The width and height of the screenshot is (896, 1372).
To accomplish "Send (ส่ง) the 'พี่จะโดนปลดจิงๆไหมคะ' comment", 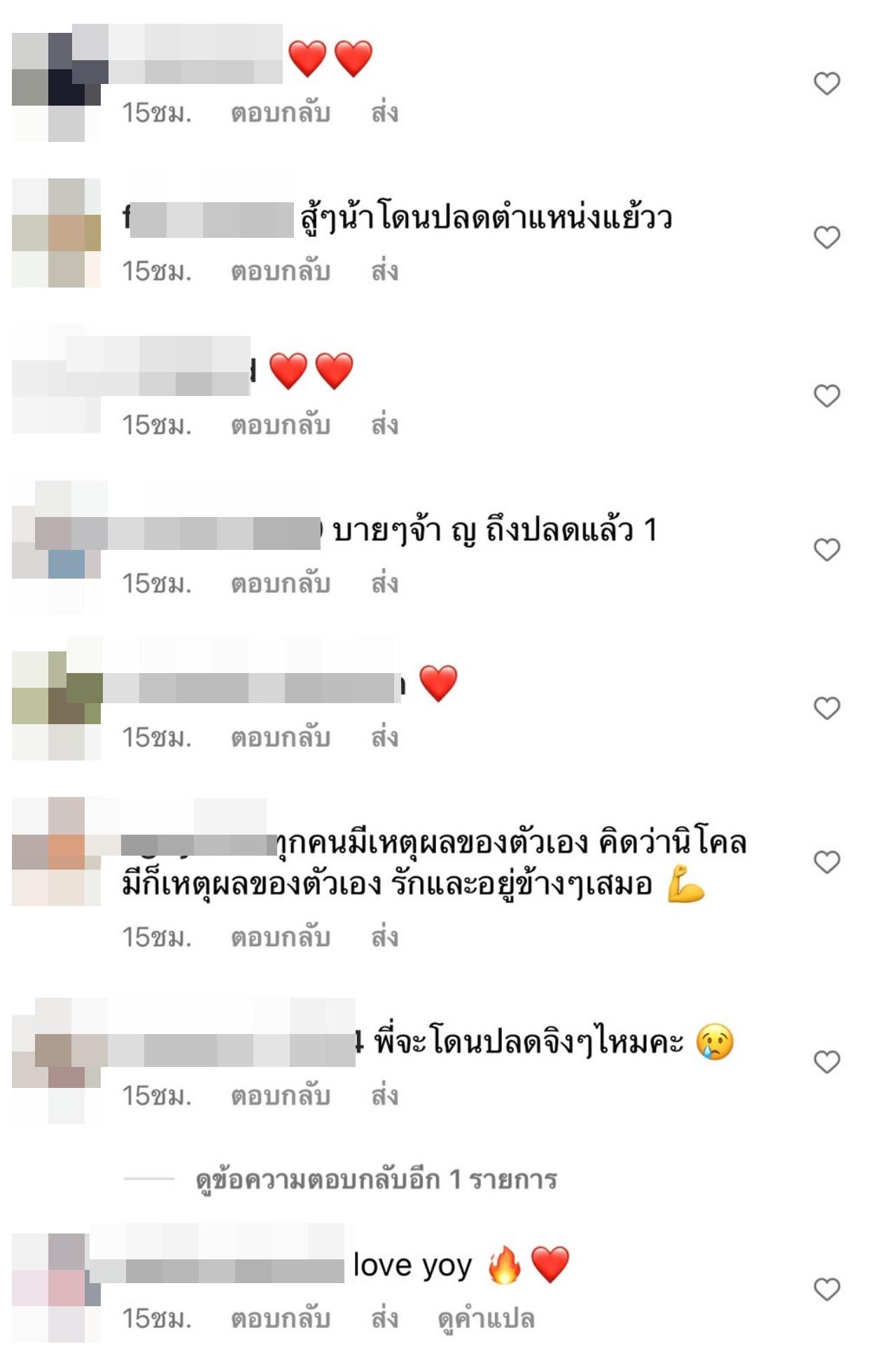I will coord(384,1095).
